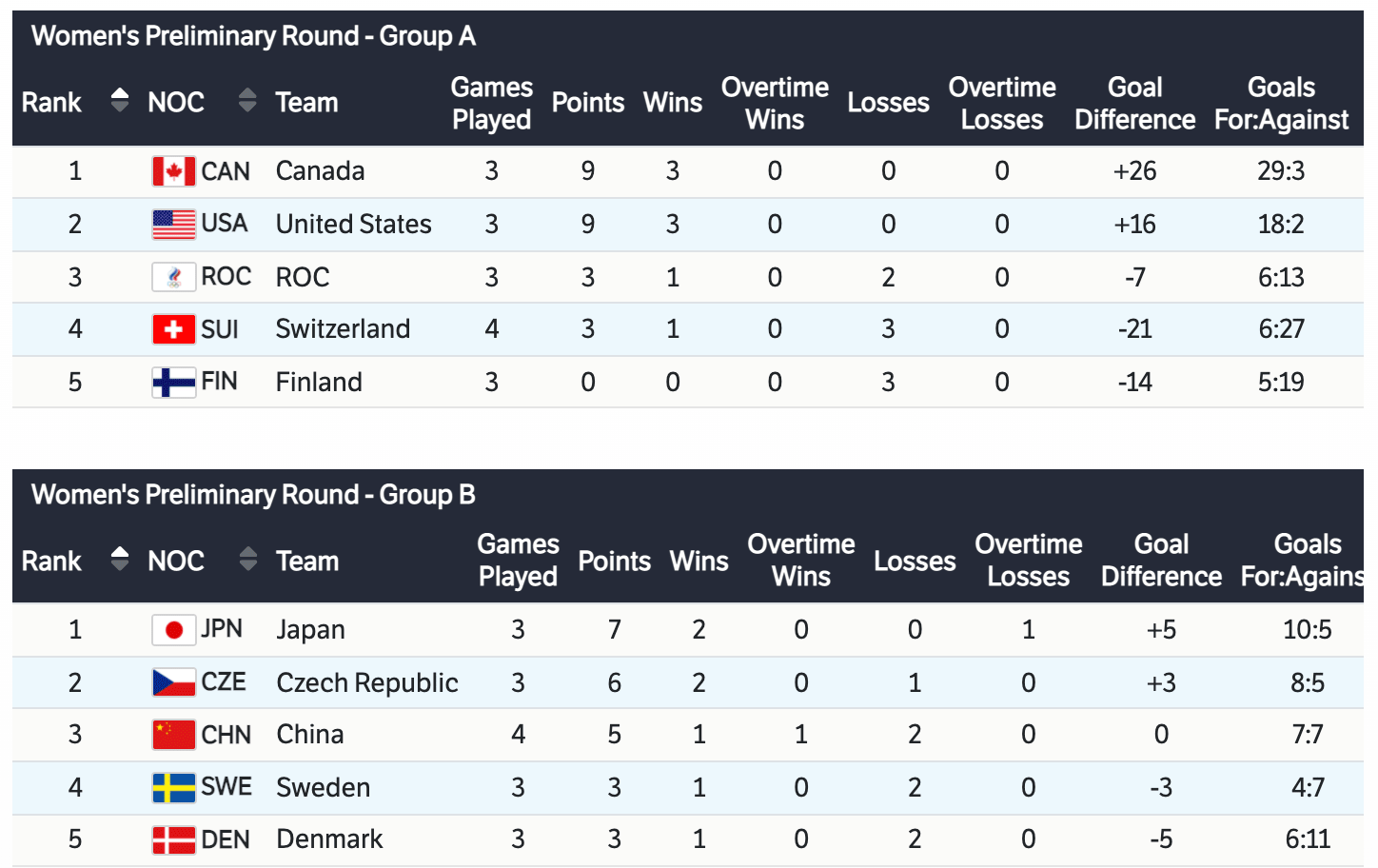Sort Group A by Rank arrows
Viewport: 1378px width, 868px height.
pyautogui.click(x=119, y=100)
